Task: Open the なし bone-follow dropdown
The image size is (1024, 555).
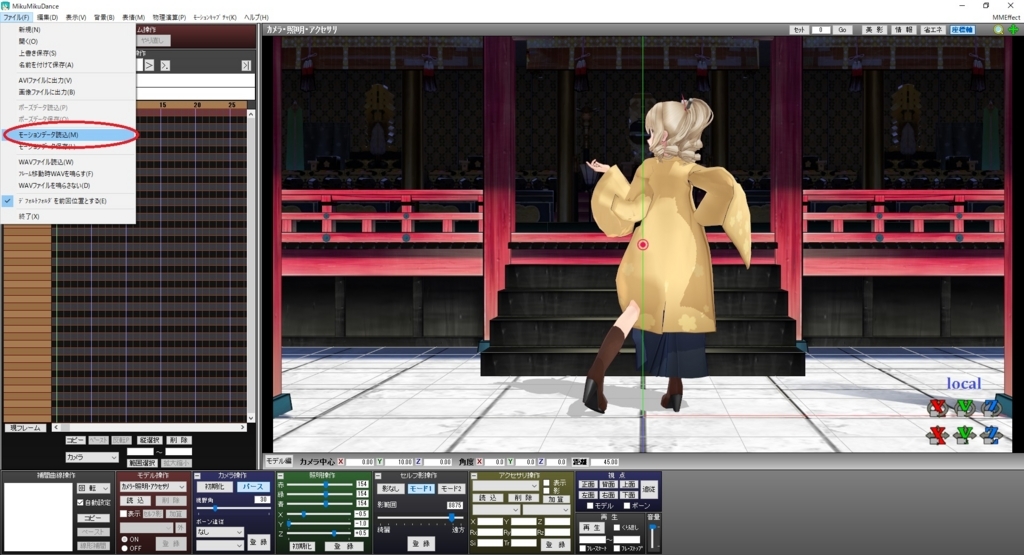Action: (219, 532)
